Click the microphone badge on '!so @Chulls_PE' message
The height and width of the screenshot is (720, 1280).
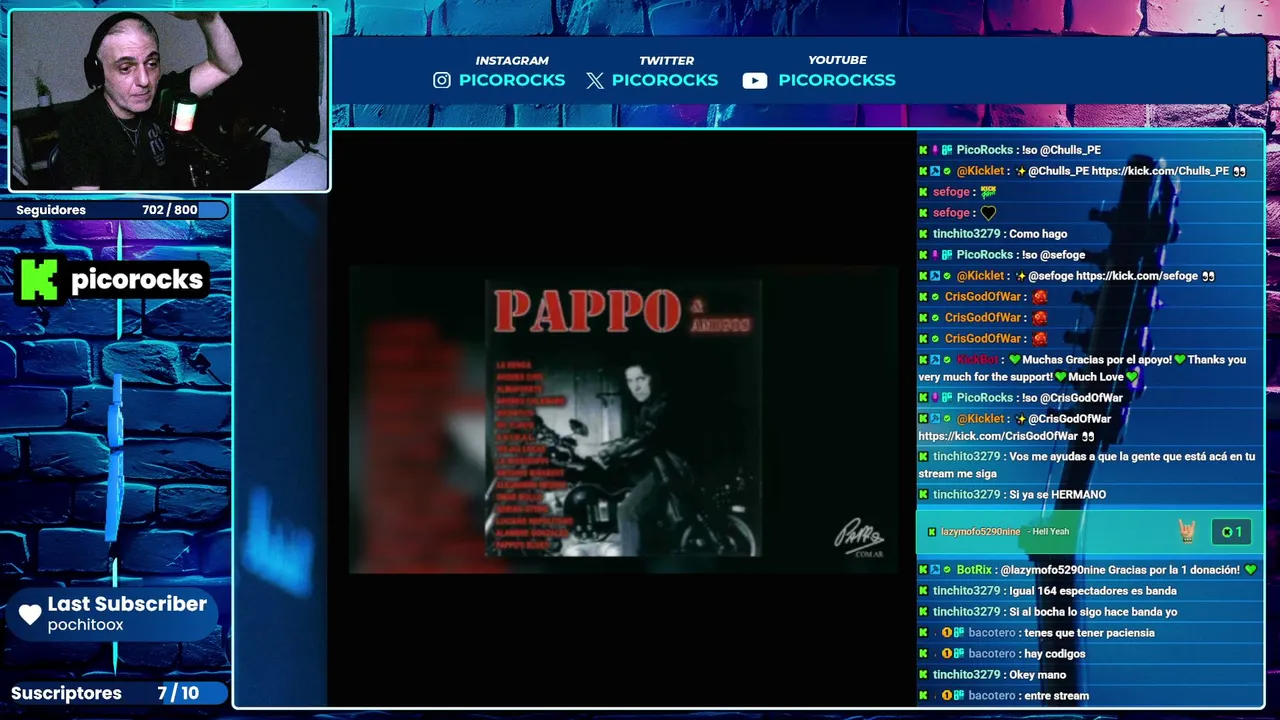pos(935,150)
